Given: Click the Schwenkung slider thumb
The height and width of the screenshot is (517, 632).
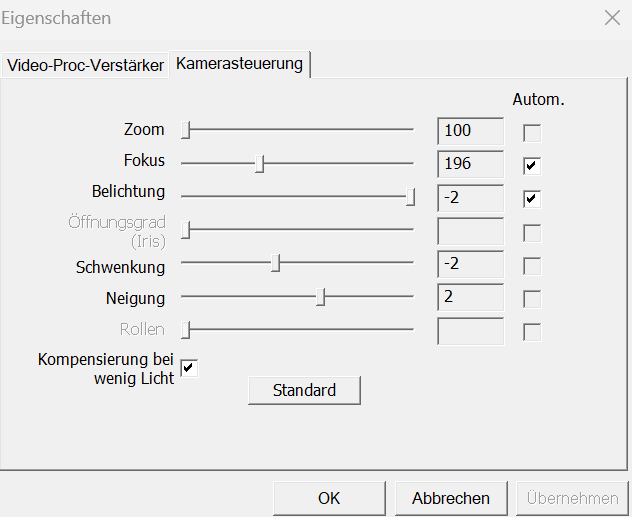Looking at the screenshot, I should [276, 263].
